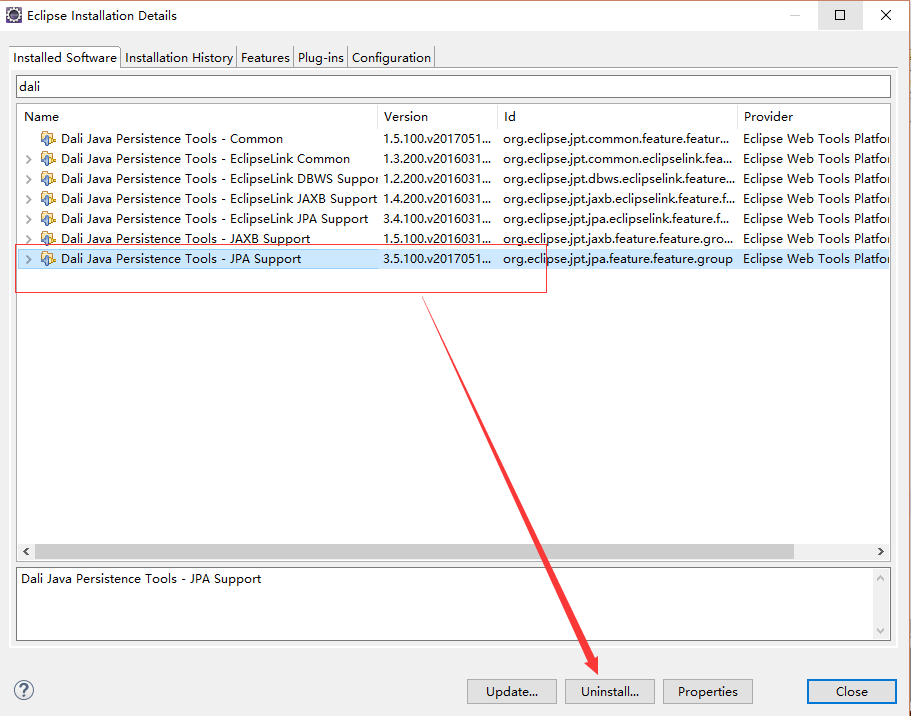This screenshot has width=911, height=716.
Task: Click the org.eclipse.jpt.jpa.feature.feature.group id
Action: point(618,259)
